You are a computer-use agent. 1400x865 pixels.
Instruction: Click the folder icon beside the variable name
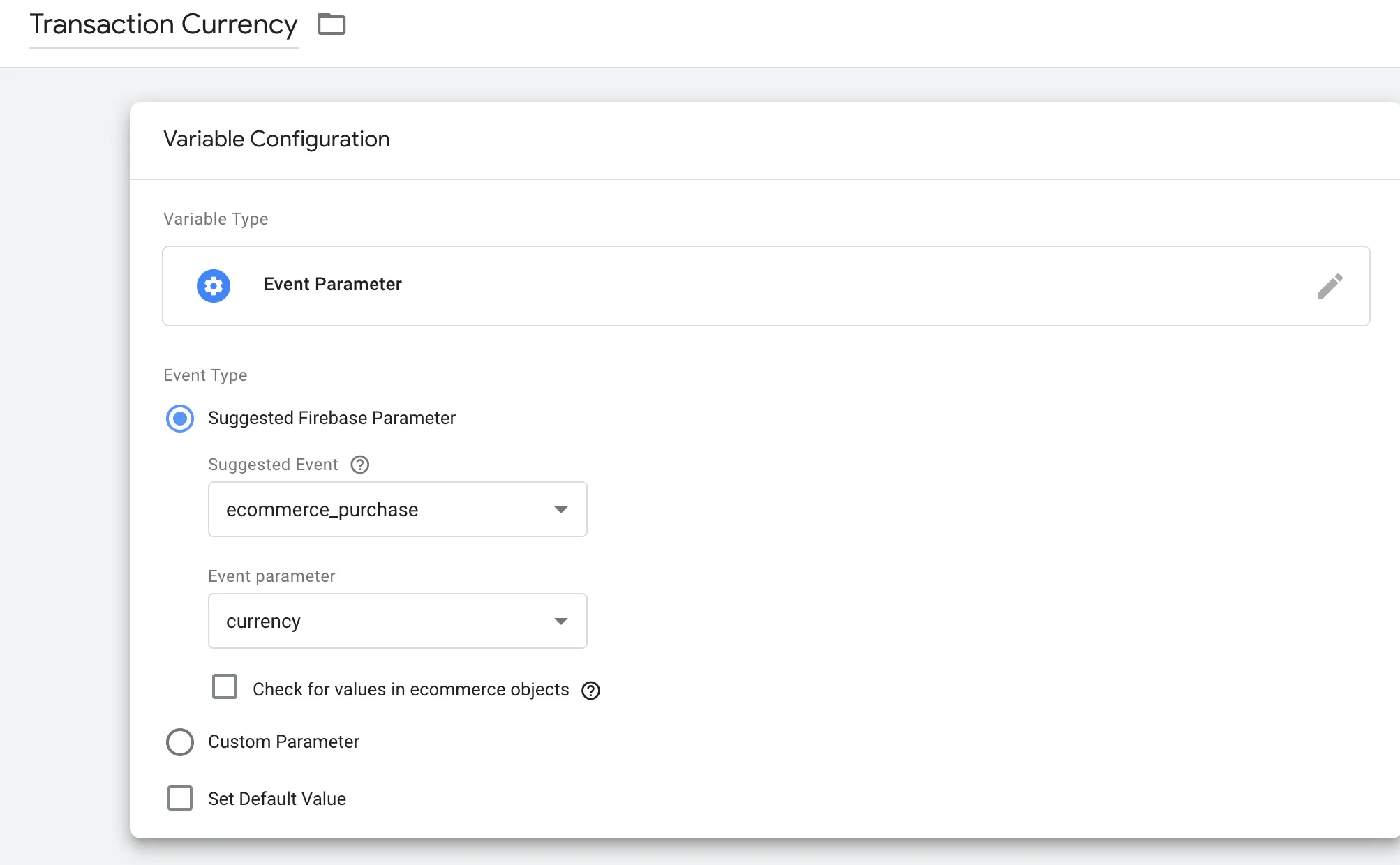tap(332, 24)
